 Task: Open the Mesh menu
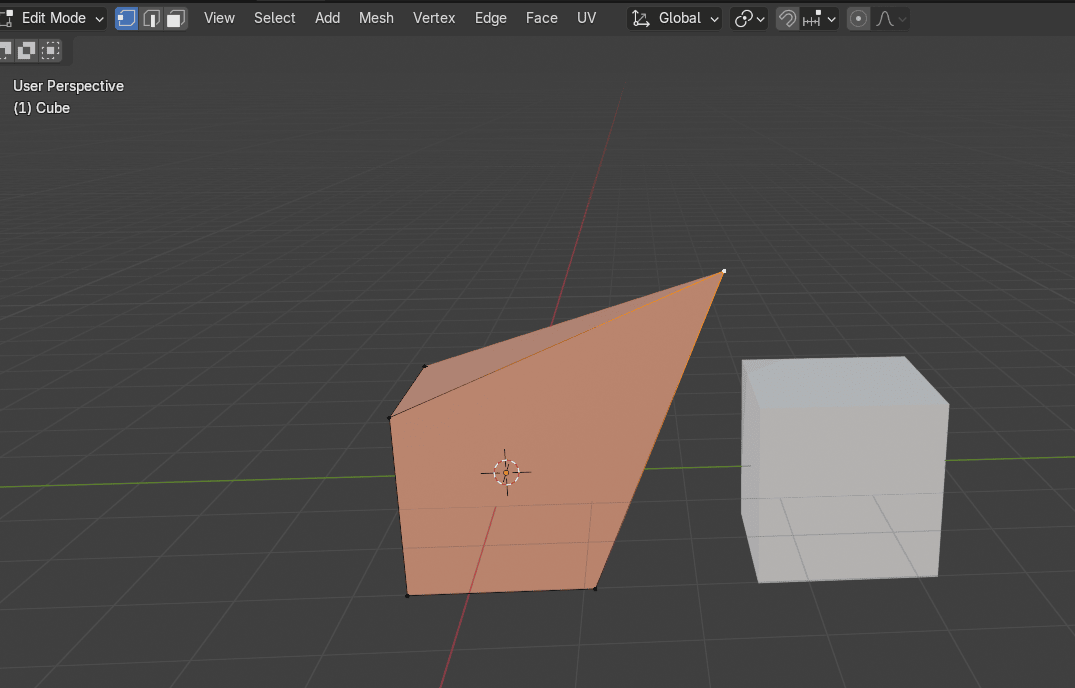376,18
